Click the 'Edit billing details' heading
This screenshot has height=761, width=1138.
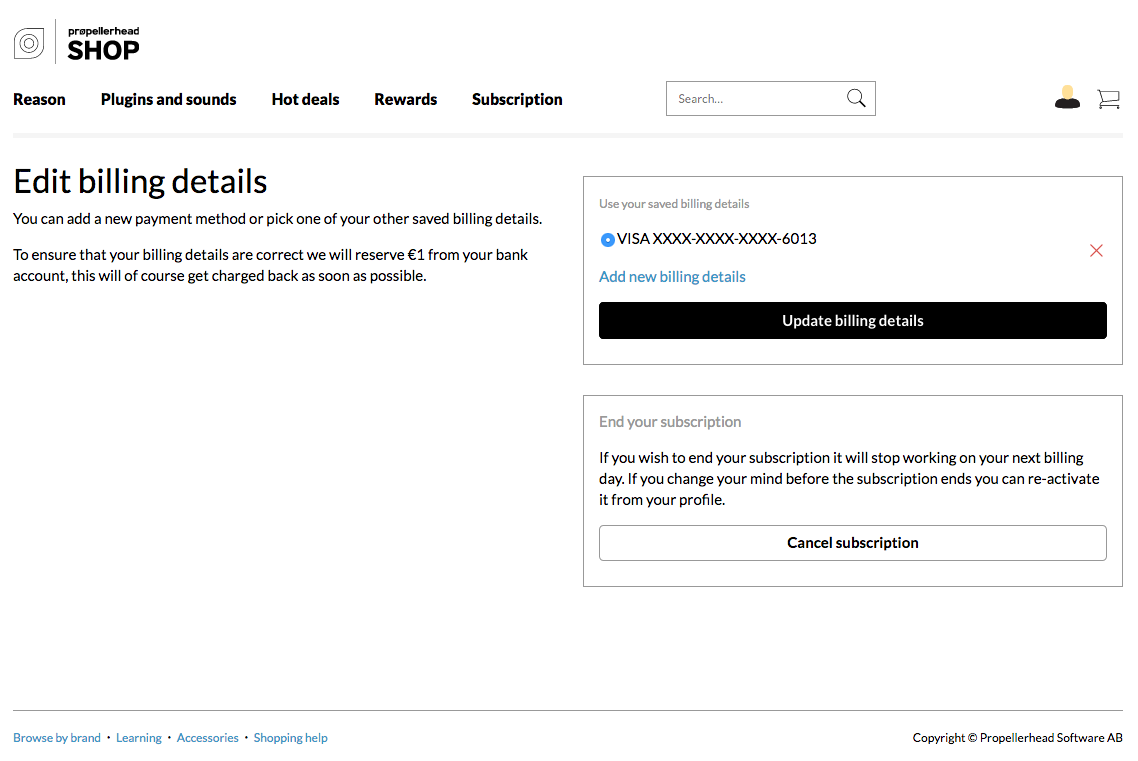140,181
